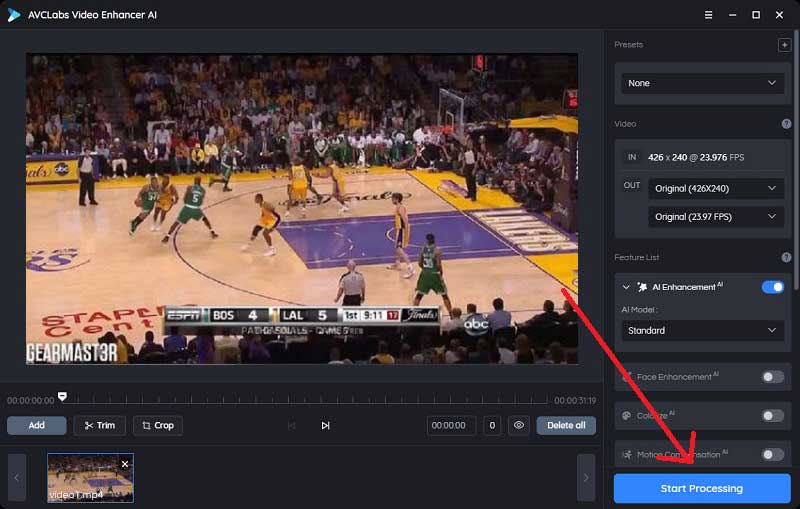Image resolution: width=800 pixels, height=509 pixels.
Task: Open help for Video section
Action: coord(786,124)
